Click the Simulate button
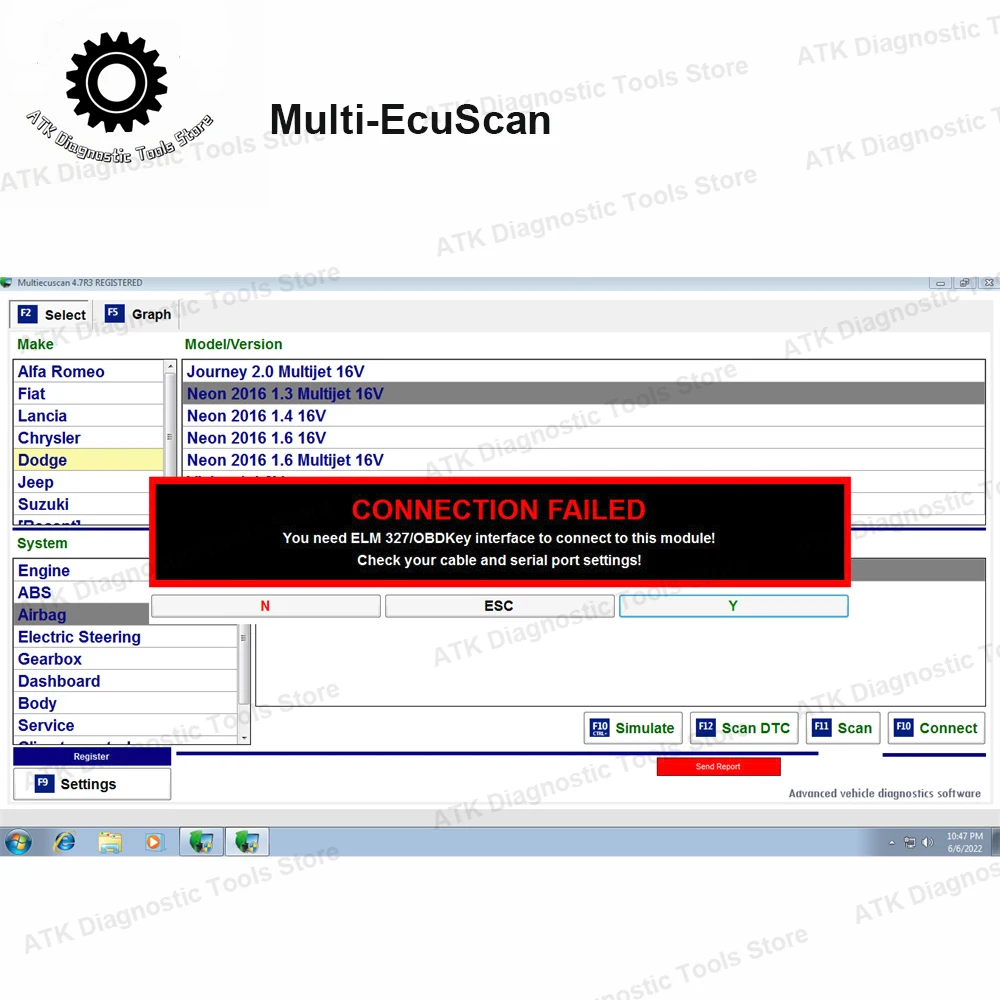Viewport: 1000px width, 1000px height. [x=633, y=728]
